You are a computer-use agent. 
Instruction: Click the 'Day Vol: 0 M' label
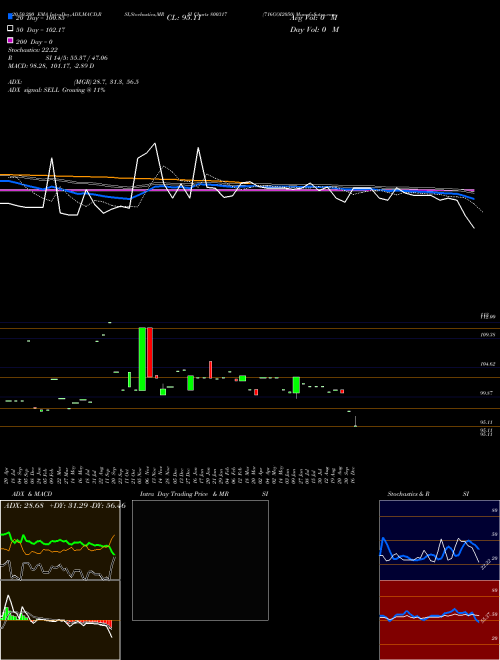(x=314, y=29)
